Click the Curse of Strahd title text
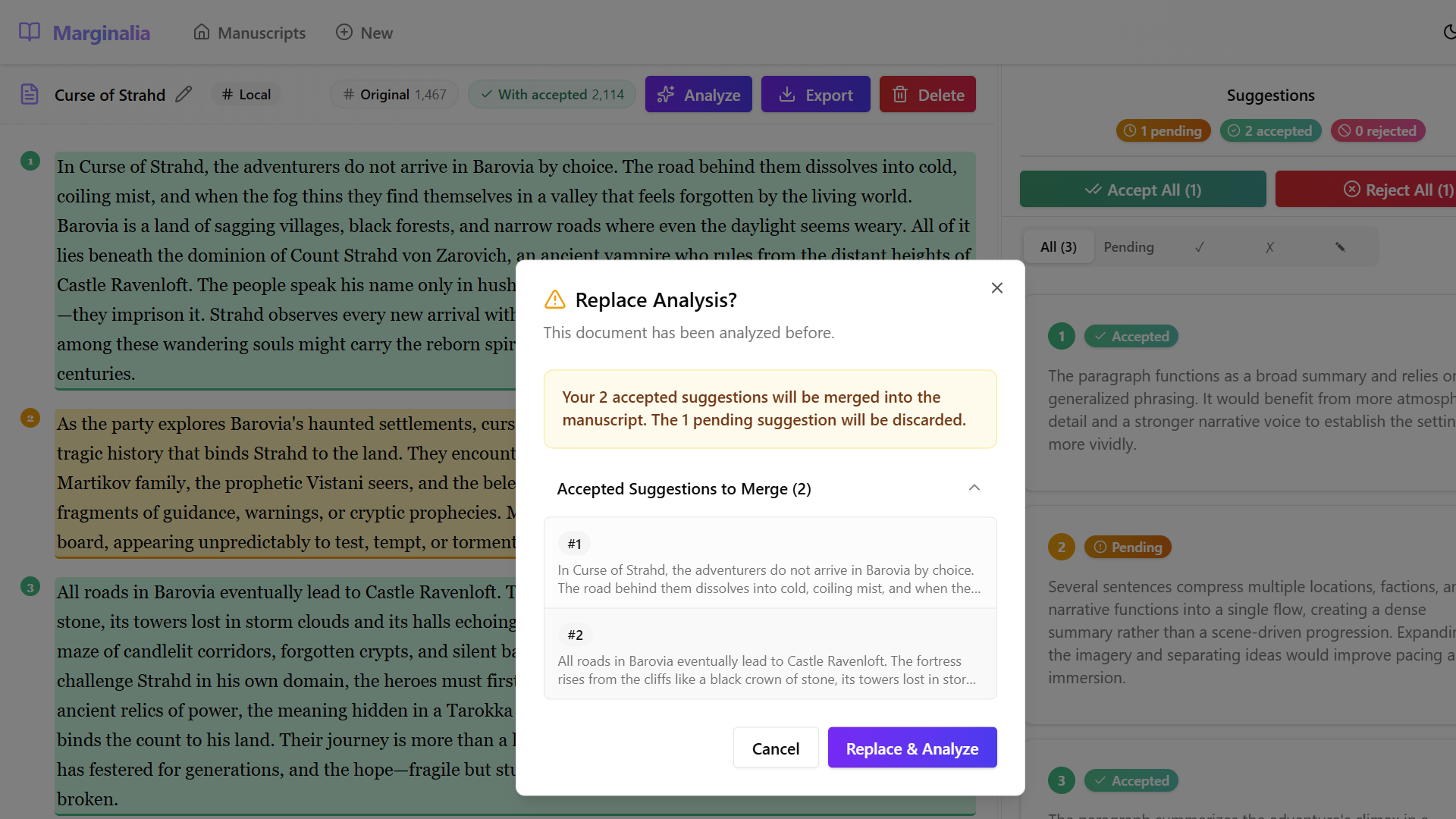 point(110,95)
